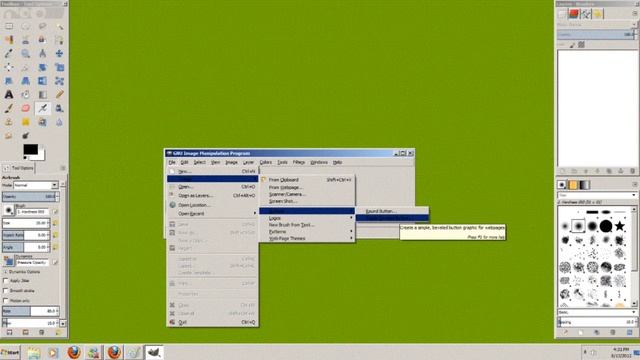
Task: Enable the Apply Jitter checkbox
Action: pos(6,281)
